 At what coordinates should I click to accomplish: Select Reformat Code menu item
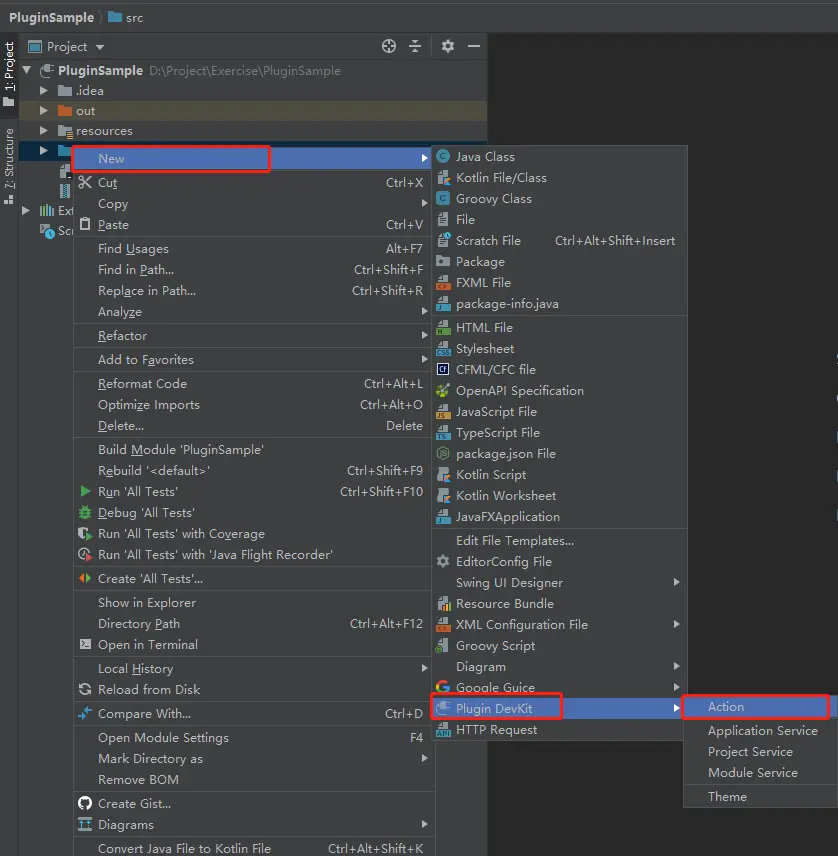253,384
